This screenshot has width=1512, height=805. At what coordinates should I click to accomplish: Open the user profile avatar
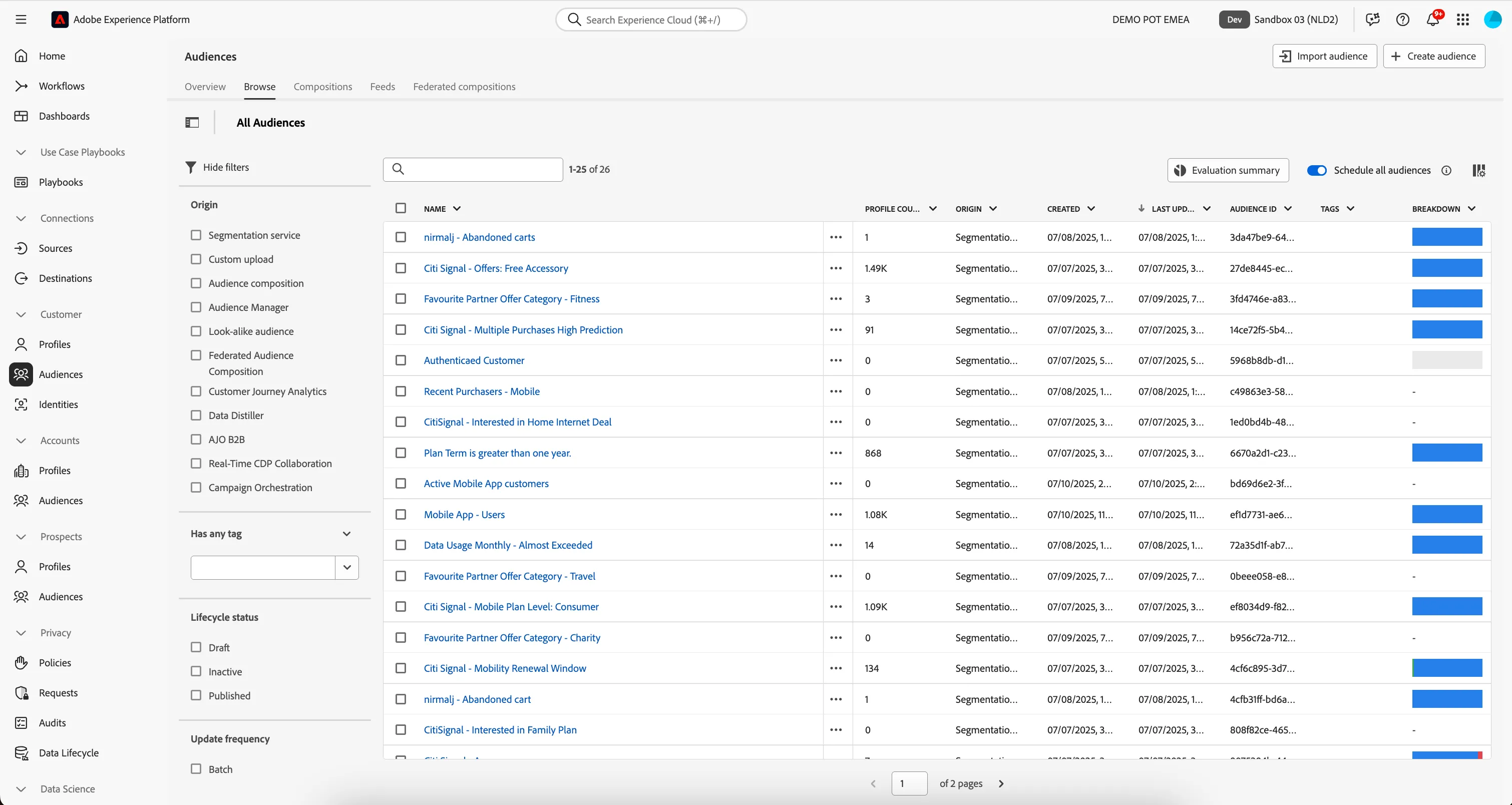1492,20
